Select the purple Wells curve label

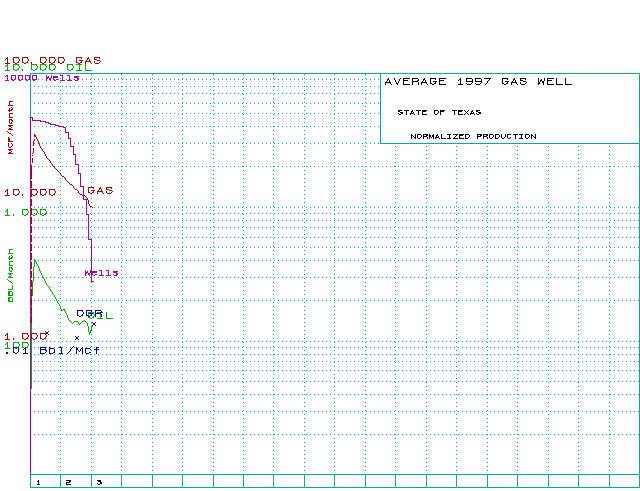pyautogui.click(x=101, y=272)
